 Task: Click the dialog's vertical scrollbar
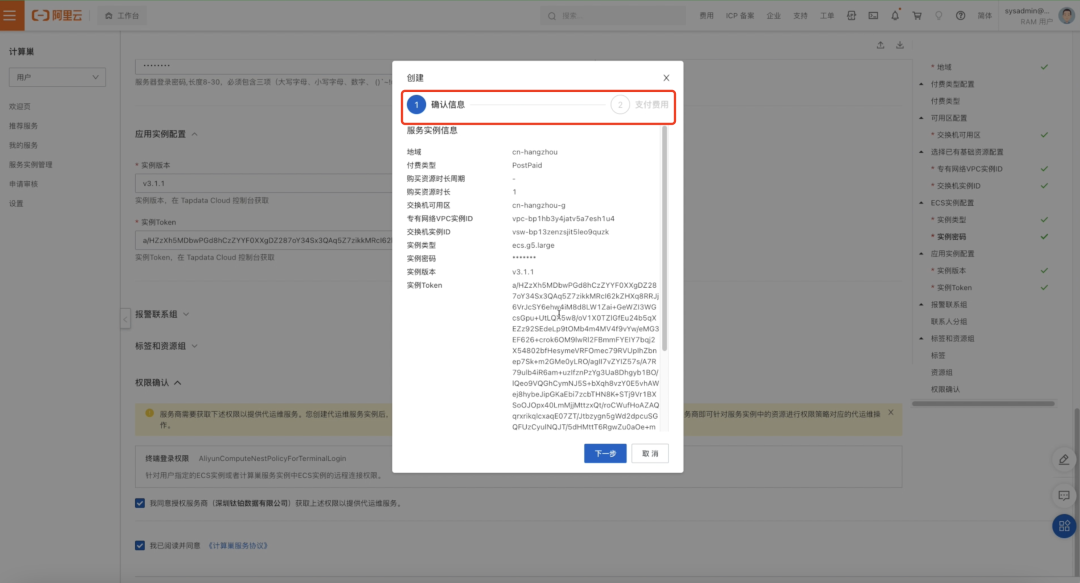point(665,238)
